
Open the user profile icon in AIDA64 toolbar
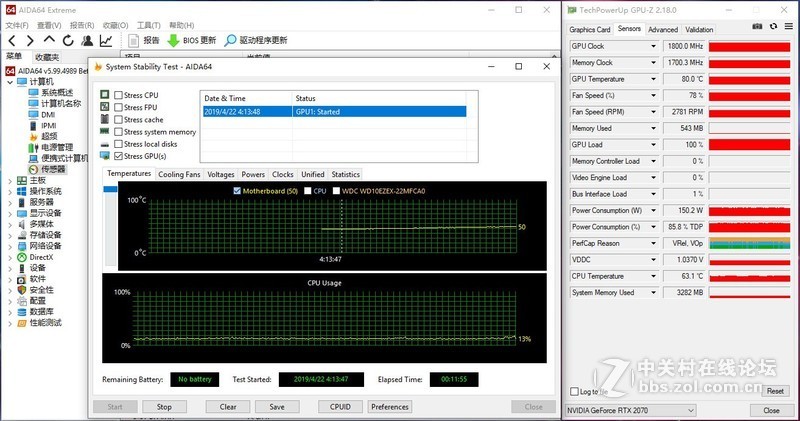pyautogui.click(x=86, y=40)
